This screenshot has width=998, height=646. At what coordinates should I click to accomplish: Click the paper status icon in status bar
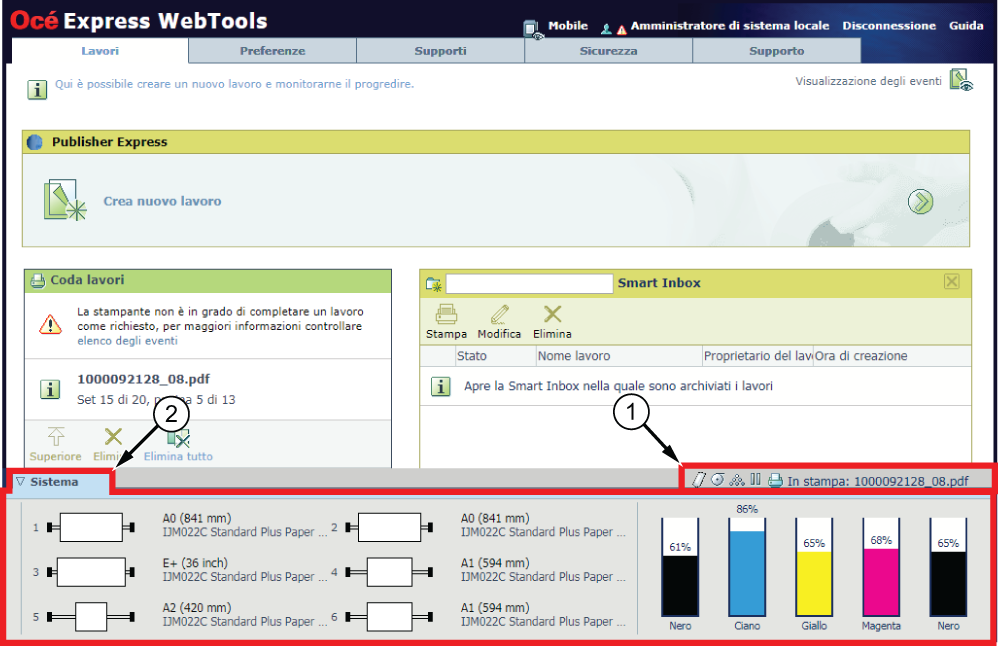tap(698, 480)
